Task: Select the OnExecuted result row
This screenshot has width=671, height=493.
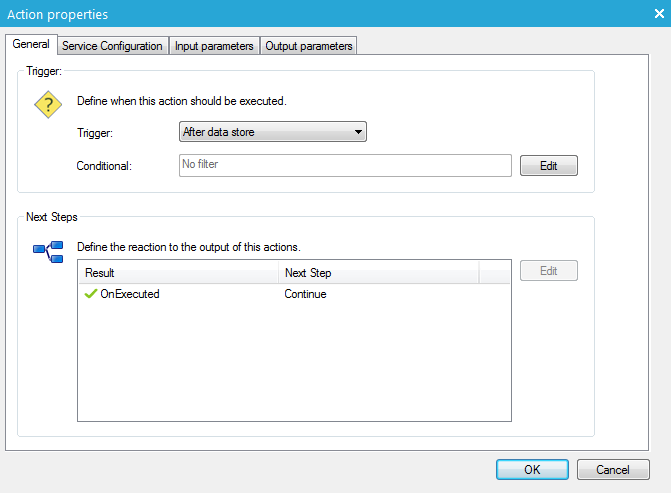Action: (x=130, y=294)
